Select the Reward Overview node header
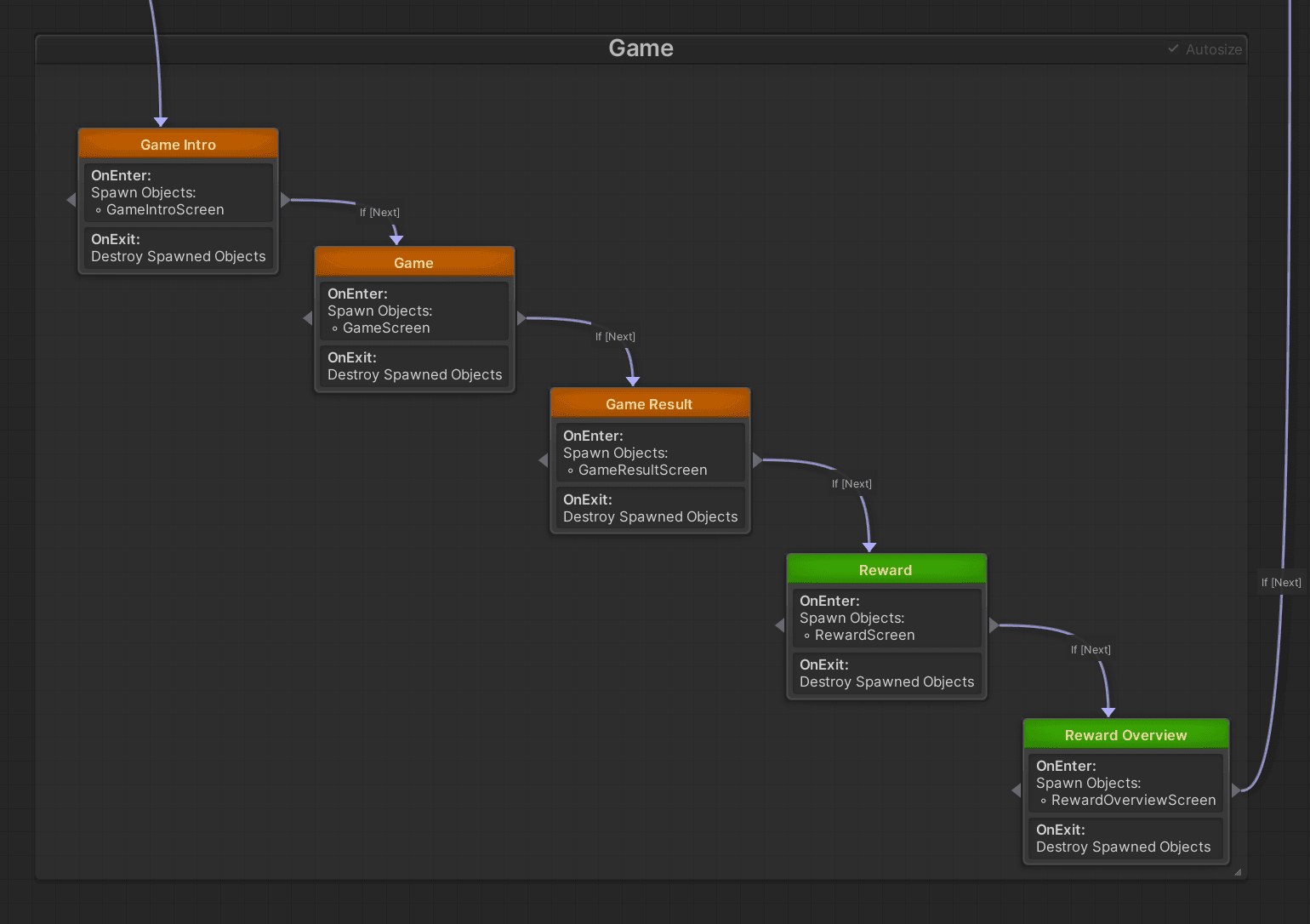This screenshot has height=924, width=1310. pos(1126,734)
